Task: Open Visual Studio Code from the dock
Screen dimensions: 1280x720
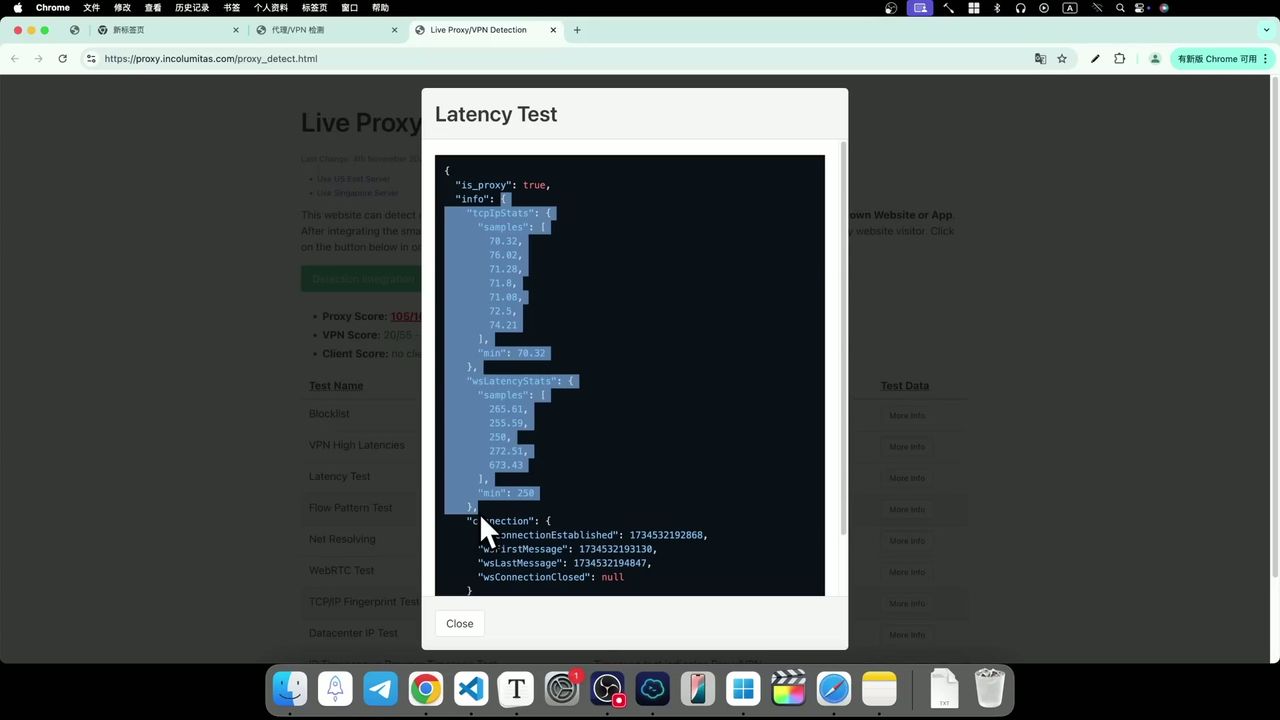Action: pos(471,689)
